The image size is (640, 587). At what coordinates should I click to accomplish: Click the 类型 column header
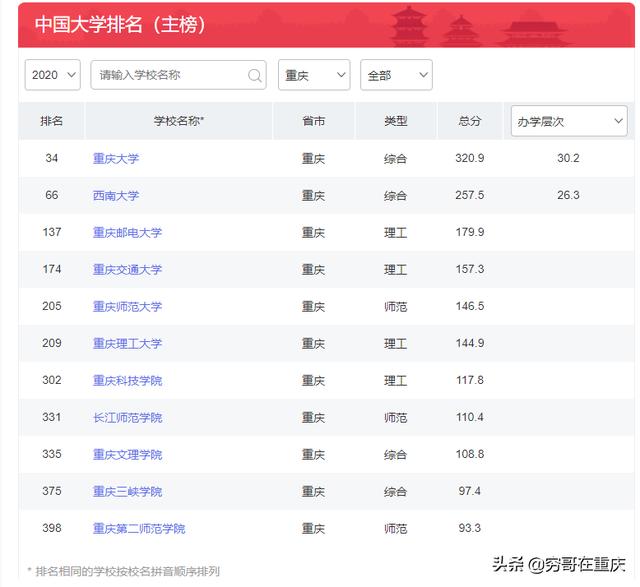tap(396, 121)
